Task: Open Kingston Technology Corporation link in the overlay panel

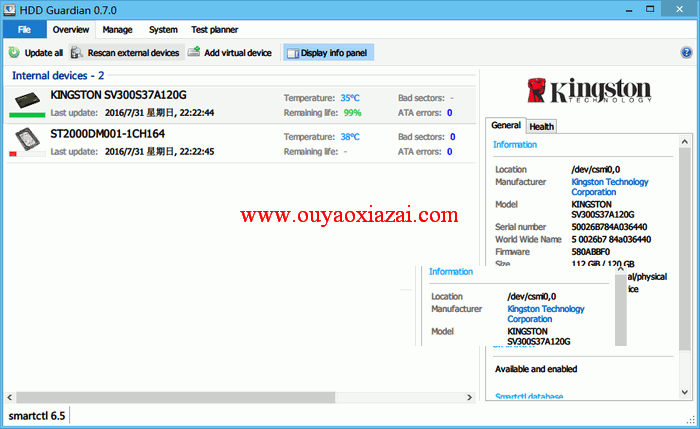Action: click(x=546, y=314)
